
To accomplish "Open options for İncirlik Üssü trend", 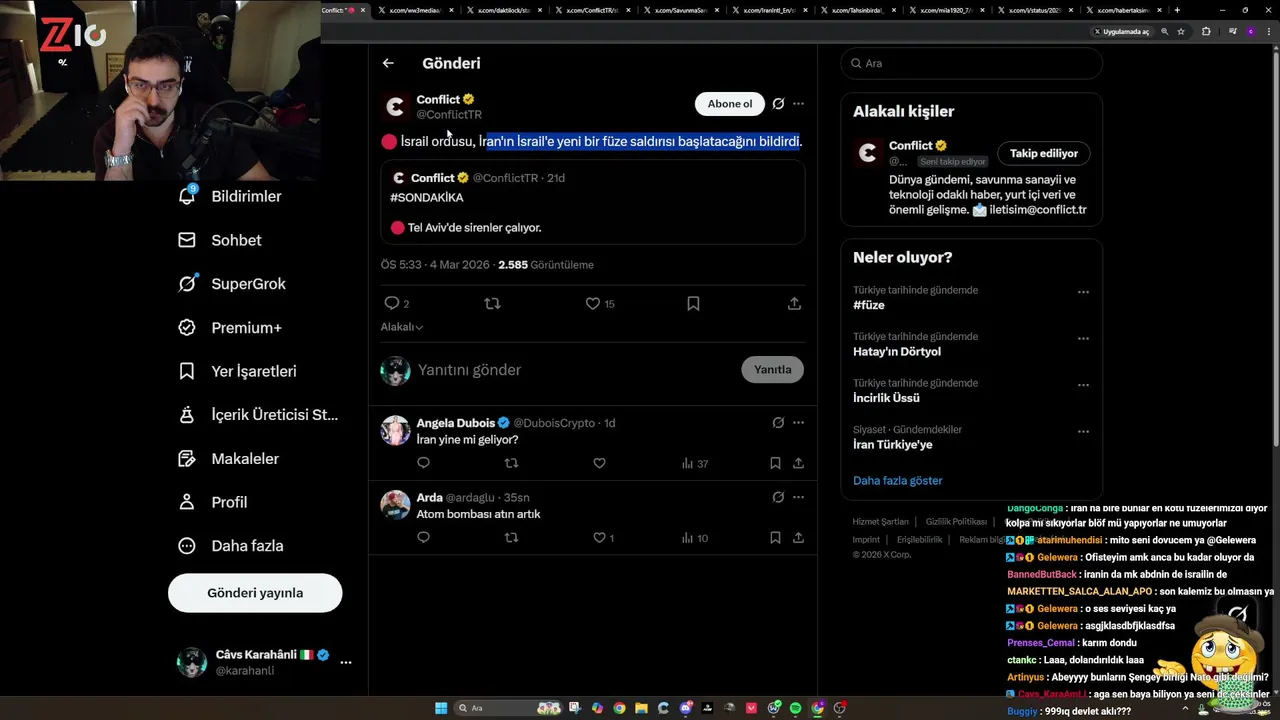I will 1083,385.
